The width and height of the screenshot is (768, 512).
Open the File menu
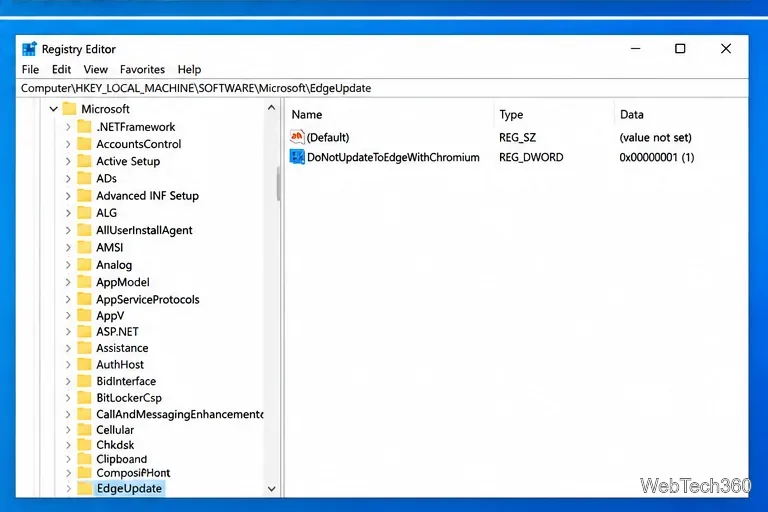click(x=30, y=70)
